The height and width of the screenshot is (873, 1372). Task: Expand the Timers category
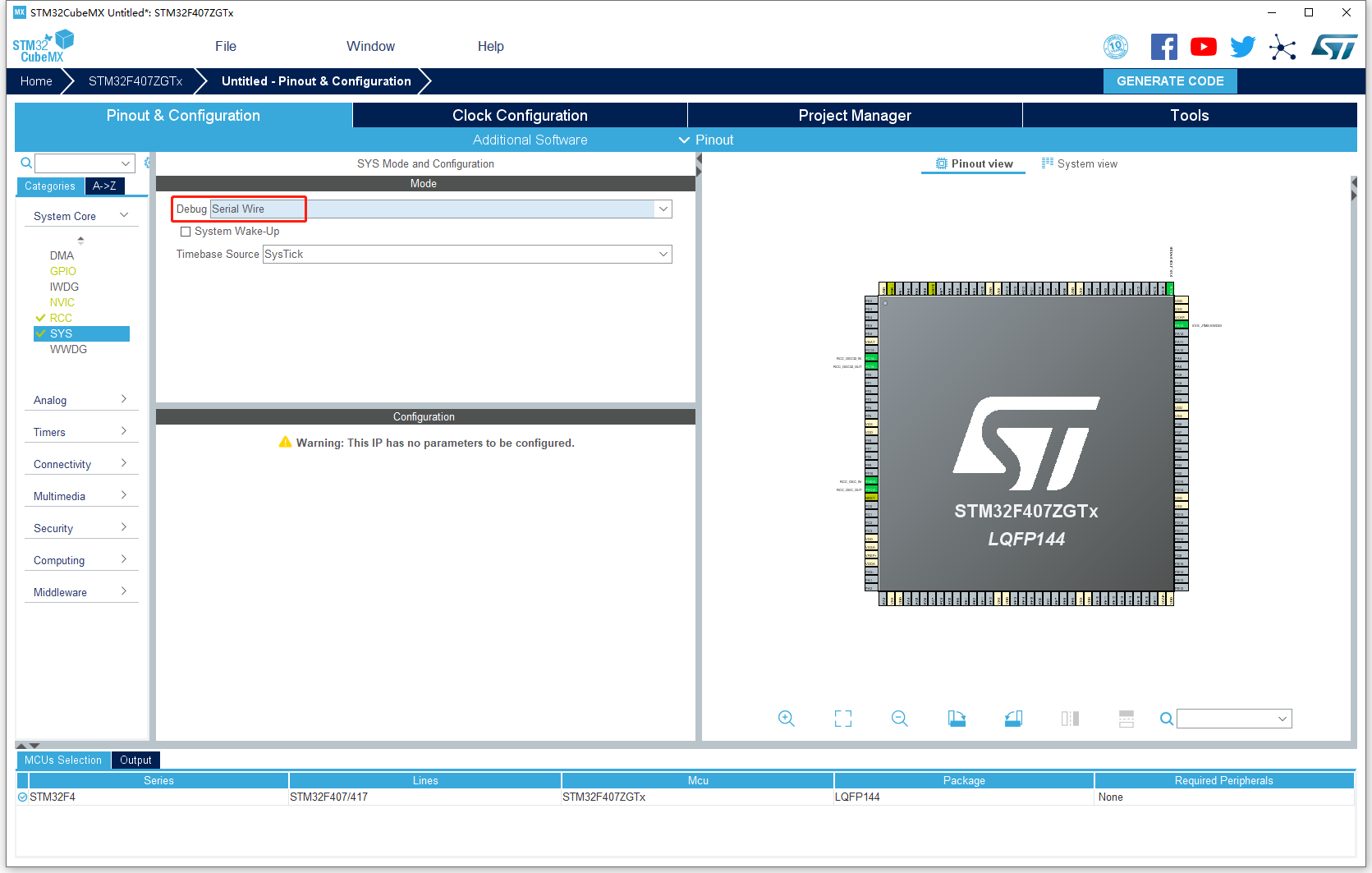80,432
